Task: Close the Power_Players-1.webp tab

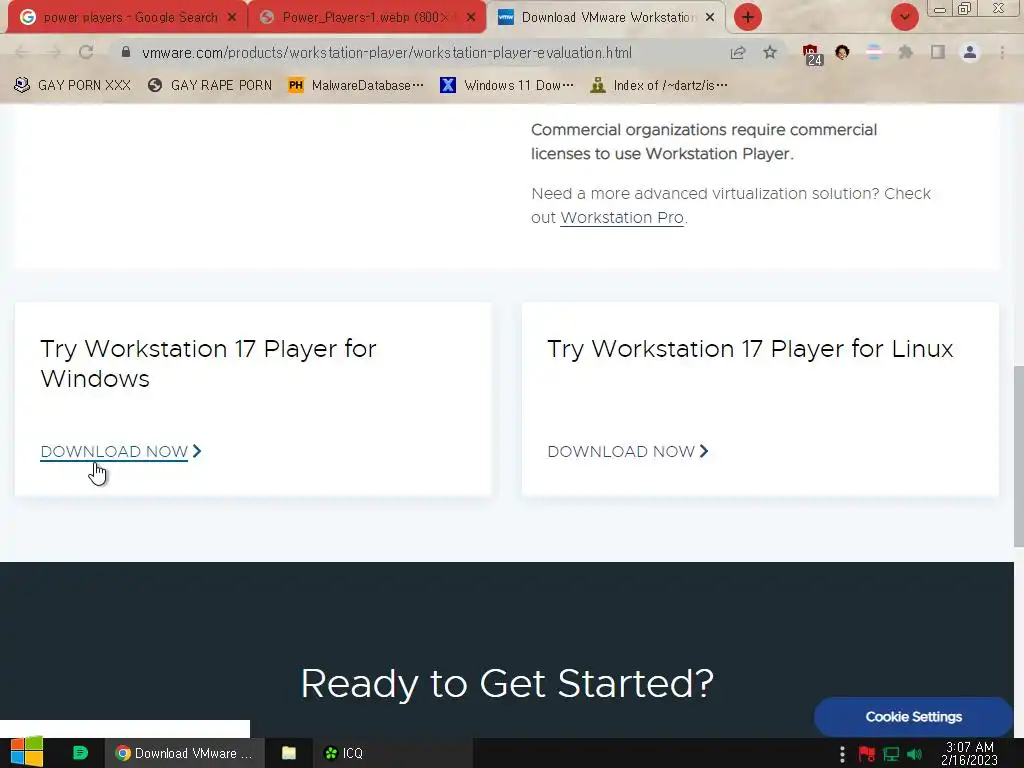Action: [x=471, y=18]
